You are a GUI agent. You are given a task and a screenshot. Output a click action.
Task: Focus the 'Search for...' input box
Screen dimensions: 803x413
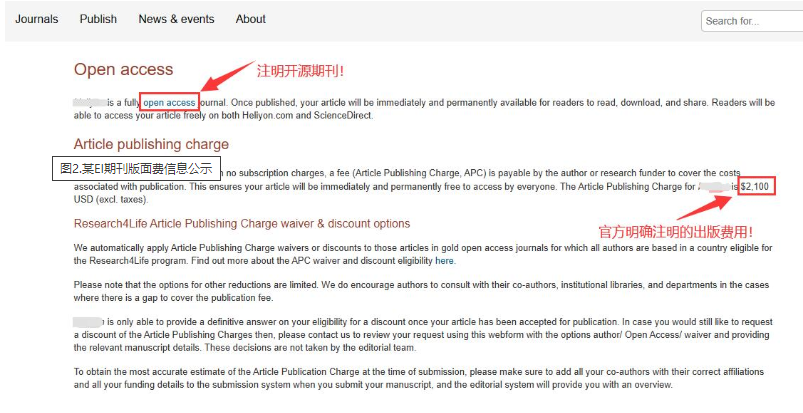752,21
